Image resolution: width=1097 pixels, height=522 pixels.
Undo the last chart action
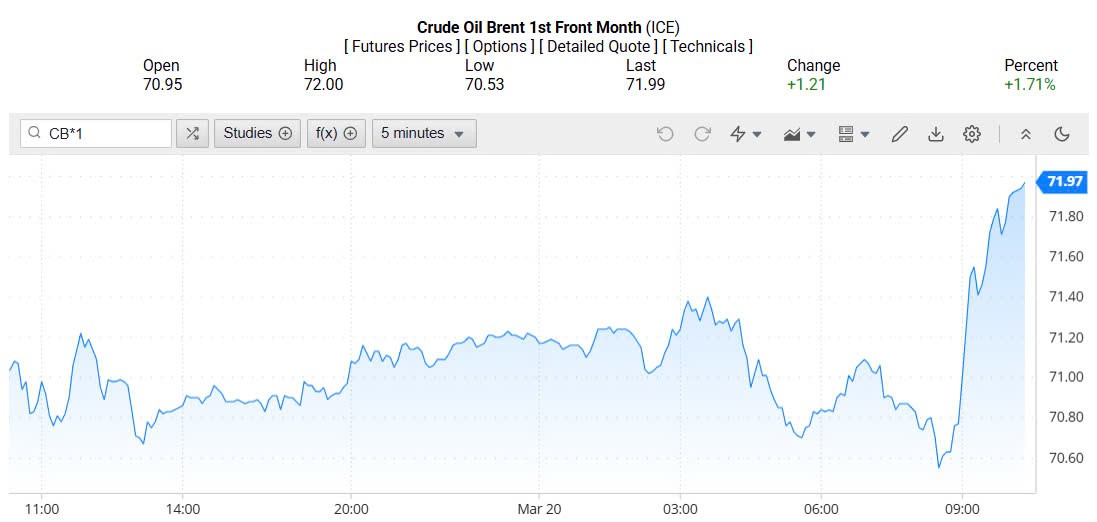point(665,134)
